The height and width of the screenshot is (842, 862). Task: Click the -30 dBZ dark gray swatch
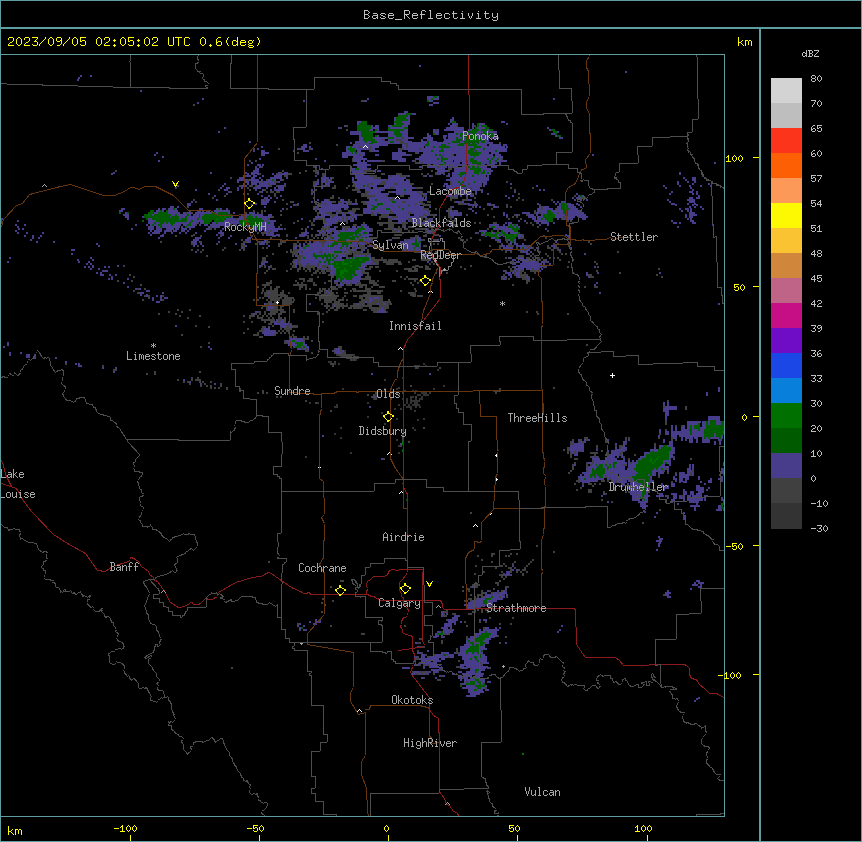click(786, 516)
